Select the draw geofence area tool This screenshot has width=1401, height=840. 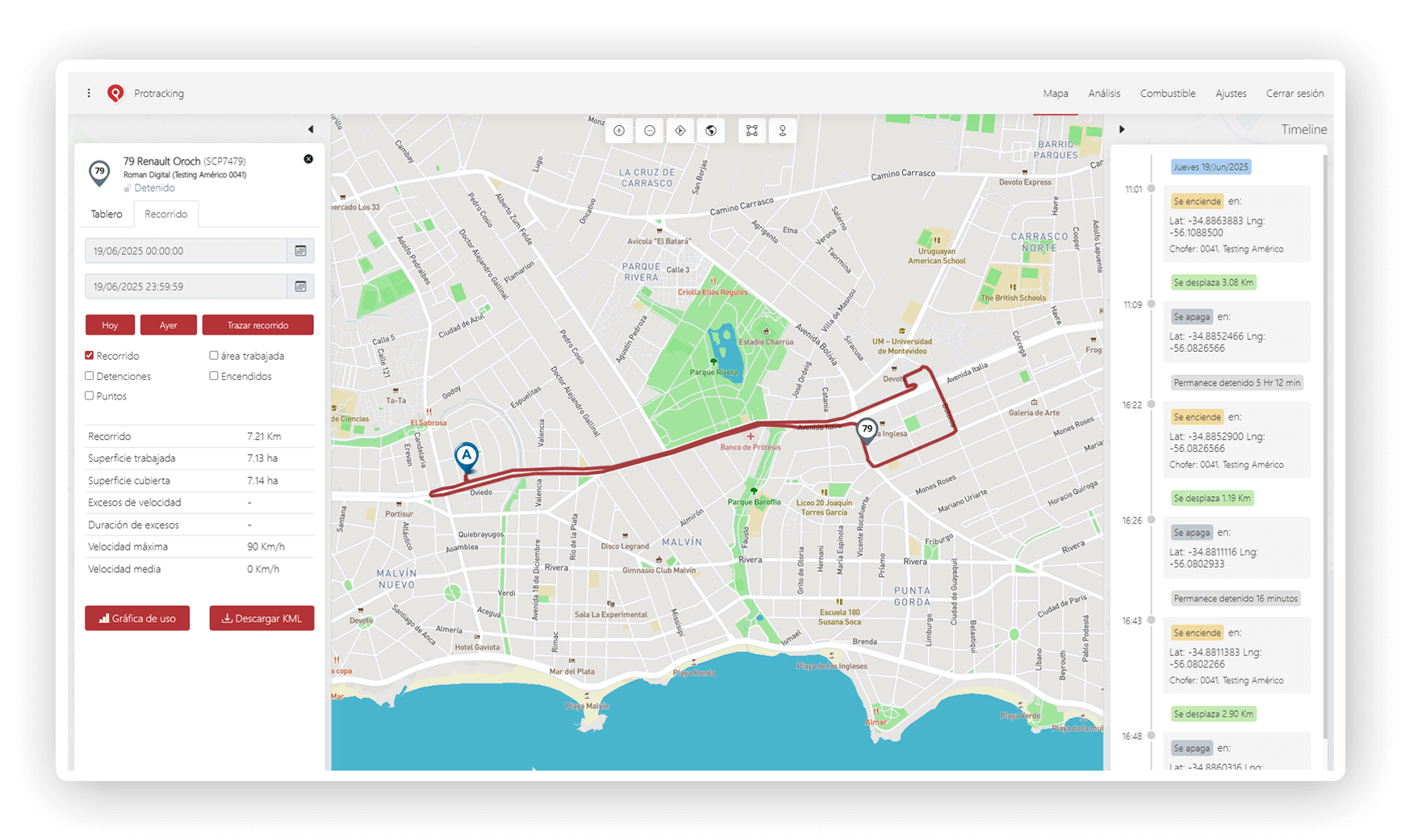752,131
